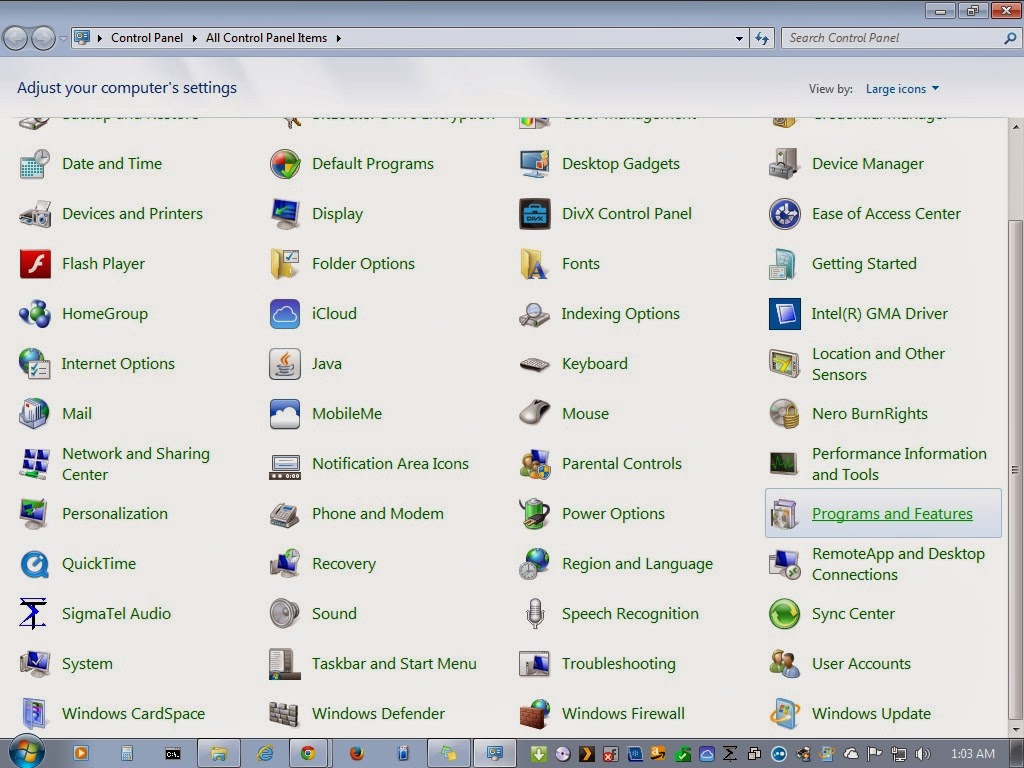Viewport: 1024px width, 768px height.
Task: Click the User Accounts people icon
Action: (784, 664)
